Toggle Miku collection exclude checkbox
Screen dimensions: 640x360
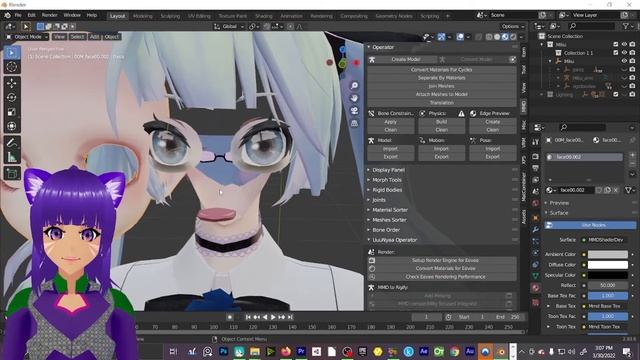(616, 44)
